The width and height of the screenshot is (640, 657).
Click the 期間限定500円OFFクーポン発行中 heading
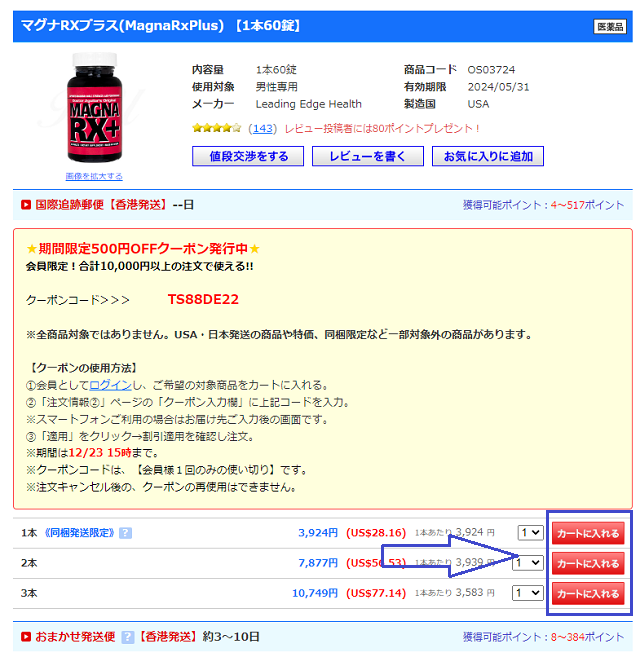[143, 248]
